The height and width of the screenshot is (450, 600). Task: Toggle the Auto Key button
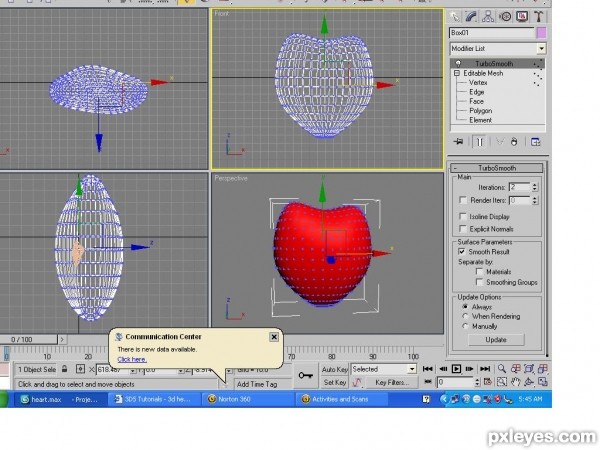[335, 369]
